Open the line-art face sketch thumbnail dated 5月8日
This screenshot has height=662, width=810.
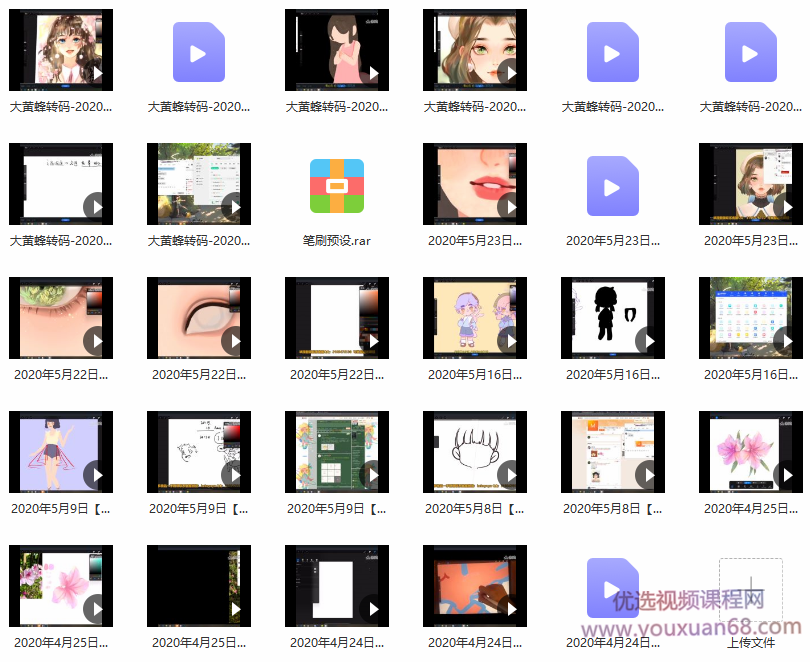pos(474,452)
